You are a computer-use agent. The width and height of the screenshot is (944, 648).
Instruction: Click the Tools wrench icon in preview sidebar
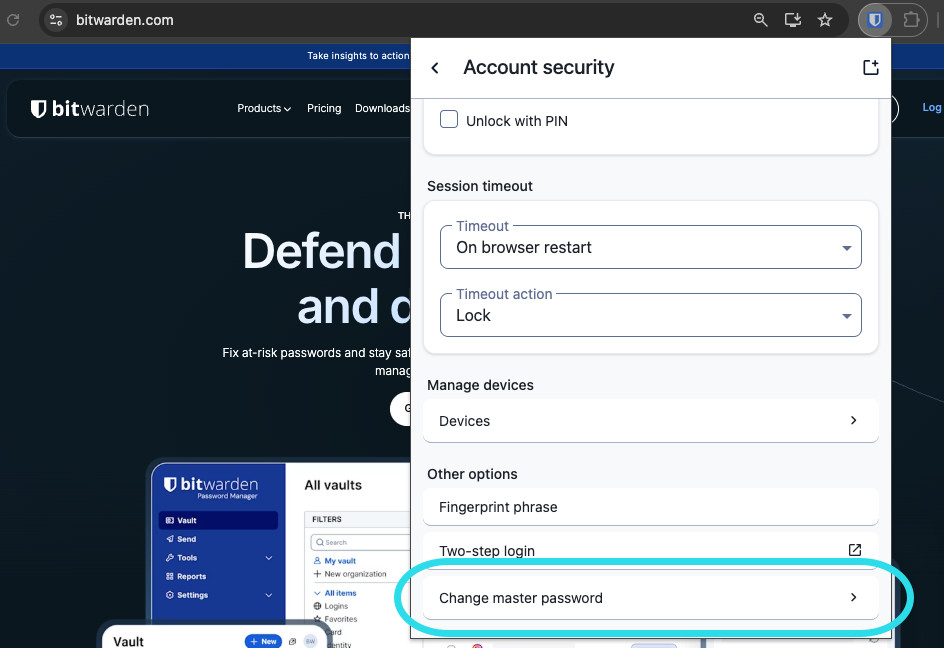point(170,558)
